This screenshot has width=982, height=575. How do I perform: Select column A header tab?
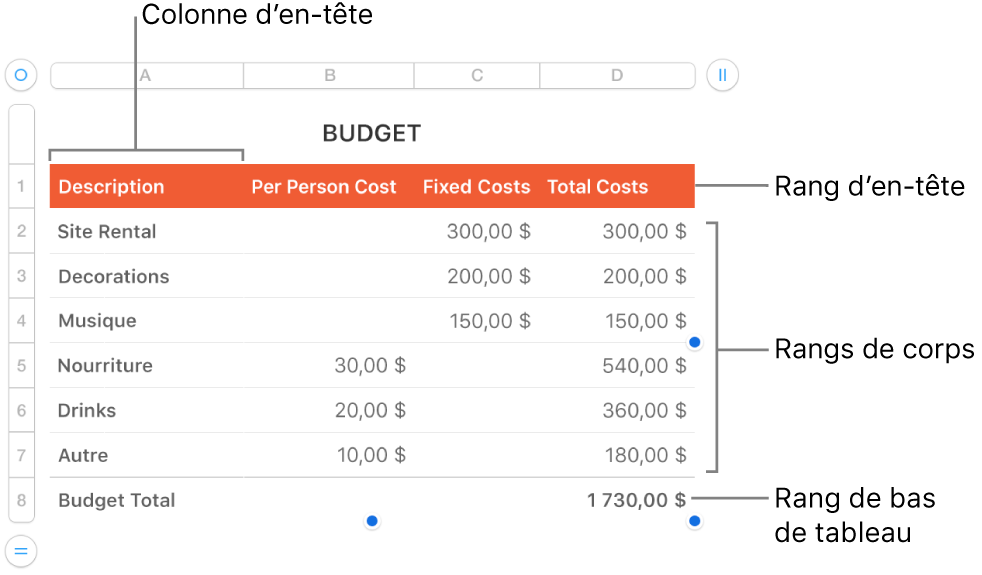coord(146,76)
